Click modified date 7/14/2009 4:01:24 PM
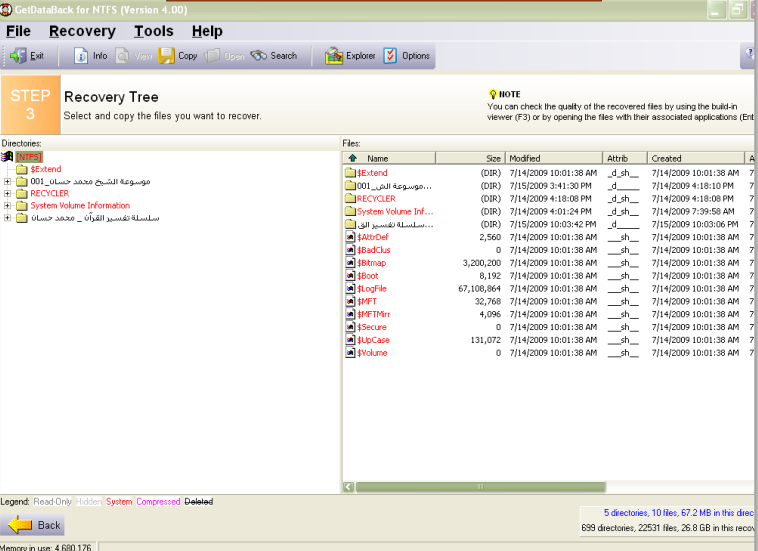Image resolution: width=758 pixels, height=551 pixels. point(550,211)
